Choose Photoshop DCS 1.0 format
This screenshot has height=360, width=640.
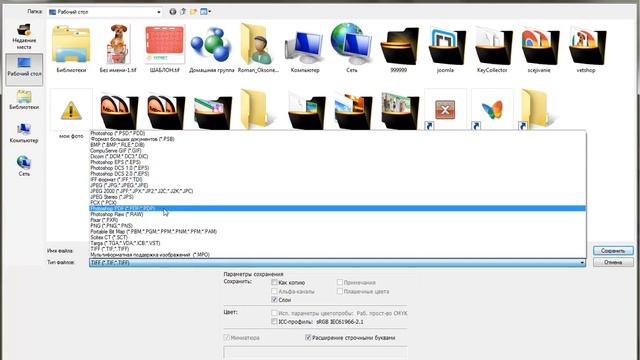pyautogui.click(x=338, y=168)
